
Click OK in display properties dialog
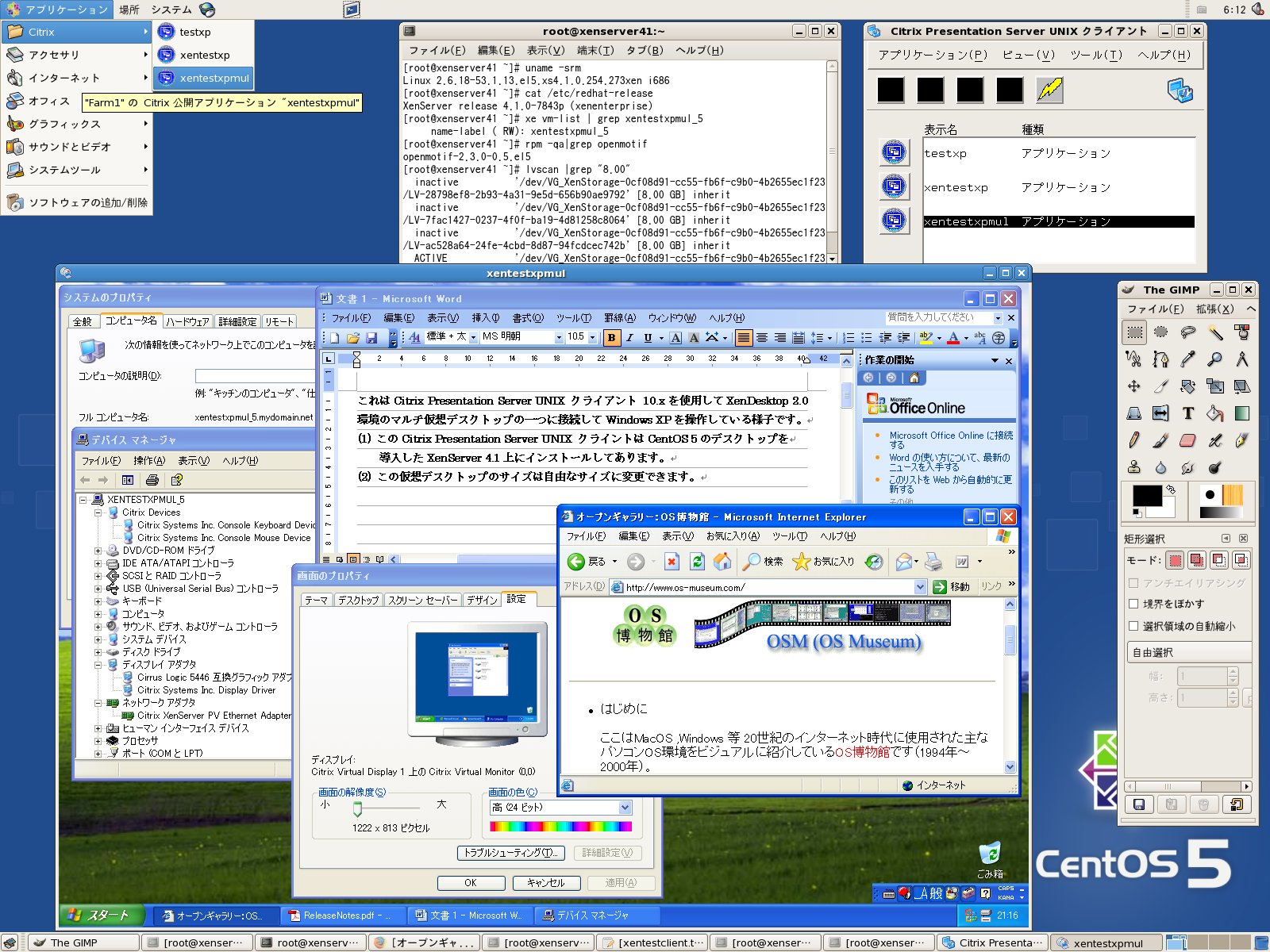471,883
